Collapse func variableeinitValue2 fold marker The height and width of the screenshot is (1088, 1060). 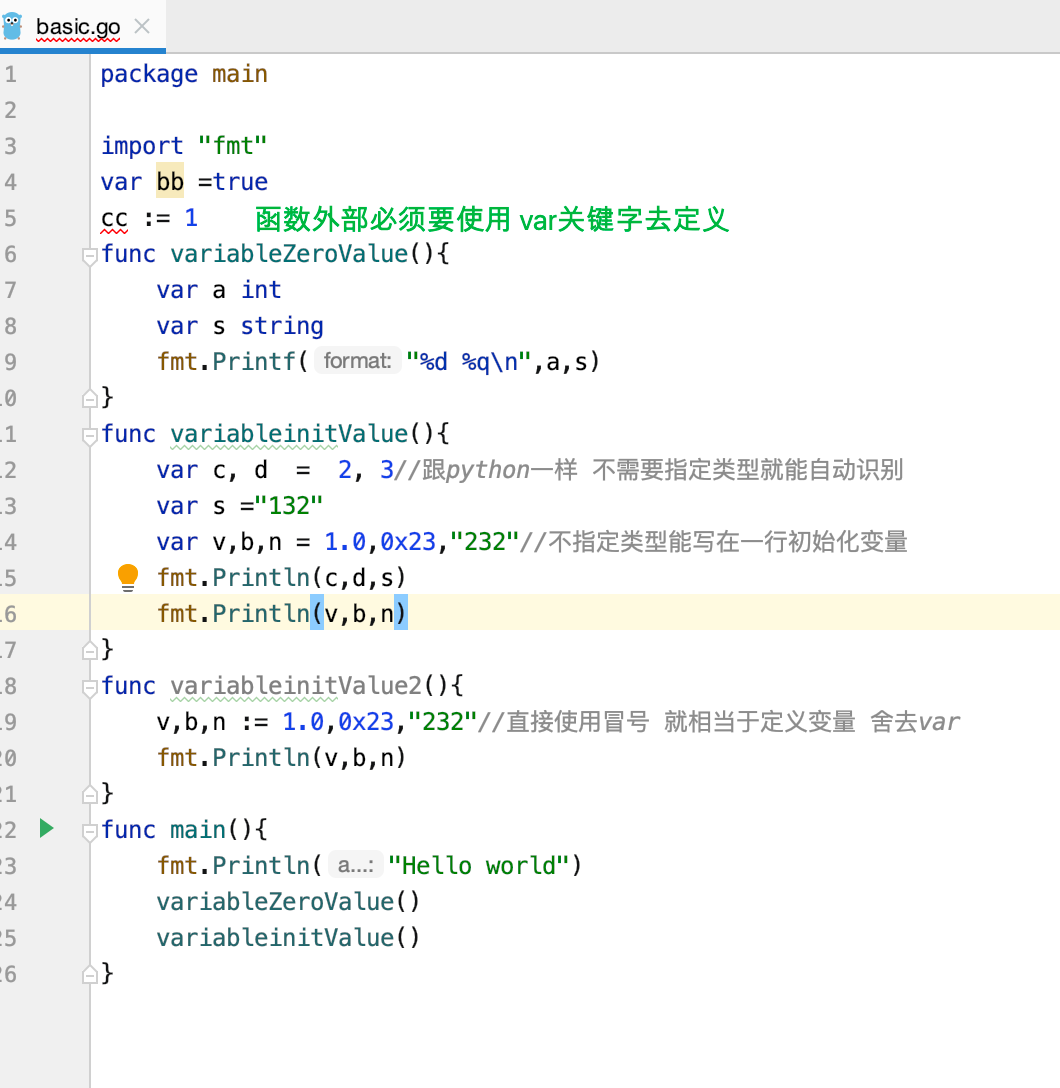click(89, 688)
